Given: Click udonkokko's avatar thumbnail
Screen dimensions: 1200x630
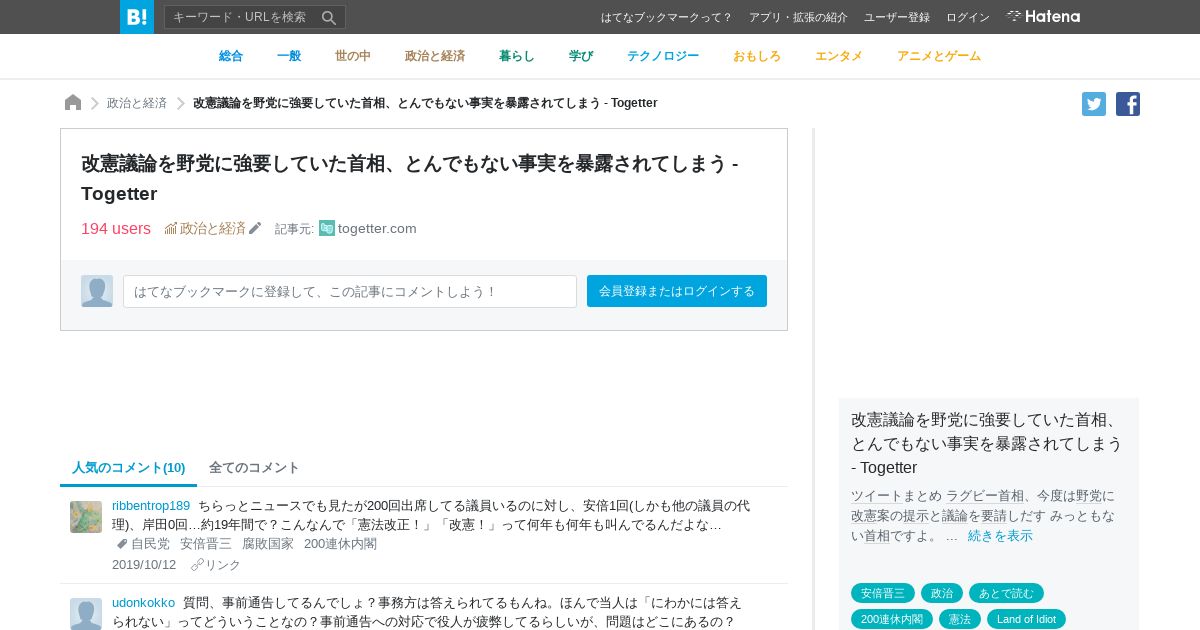Looking at the screenshot, I should tap(86, 614).
